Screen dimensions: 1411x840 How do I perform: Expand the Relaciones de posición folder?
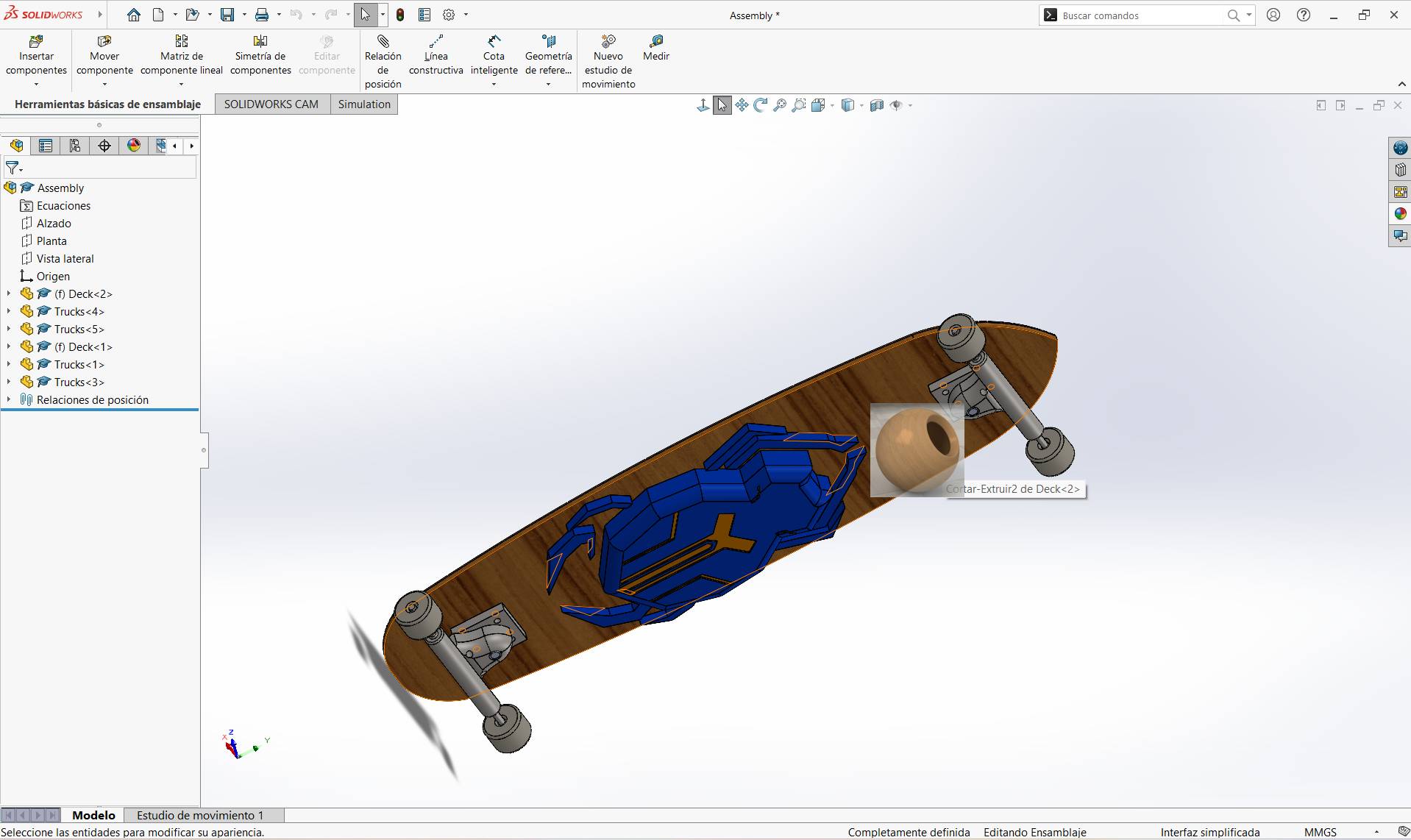pos(7,399)
